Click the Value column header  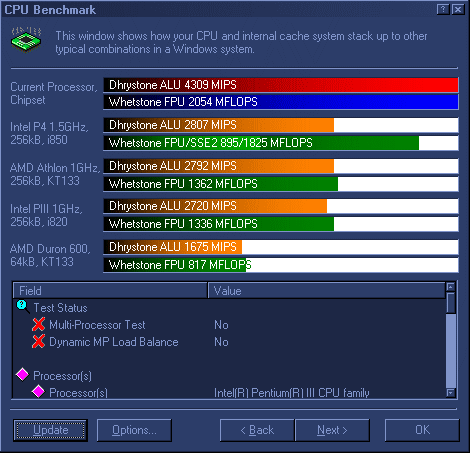click(x=327, y=291)
